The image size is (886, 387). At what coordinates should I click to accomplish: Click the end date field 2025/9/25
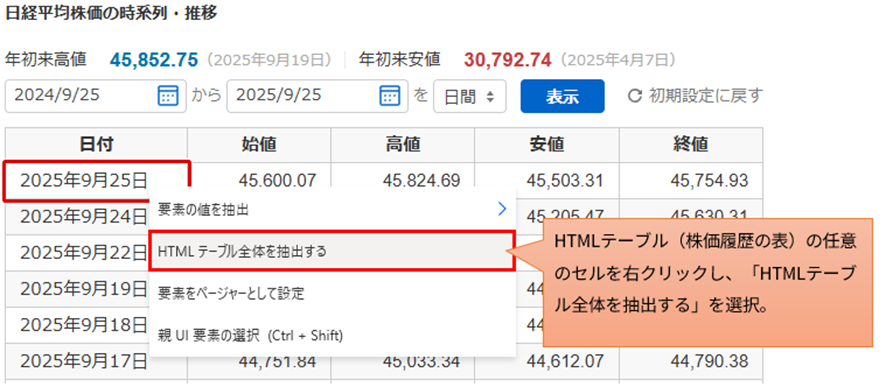point(318,95)
